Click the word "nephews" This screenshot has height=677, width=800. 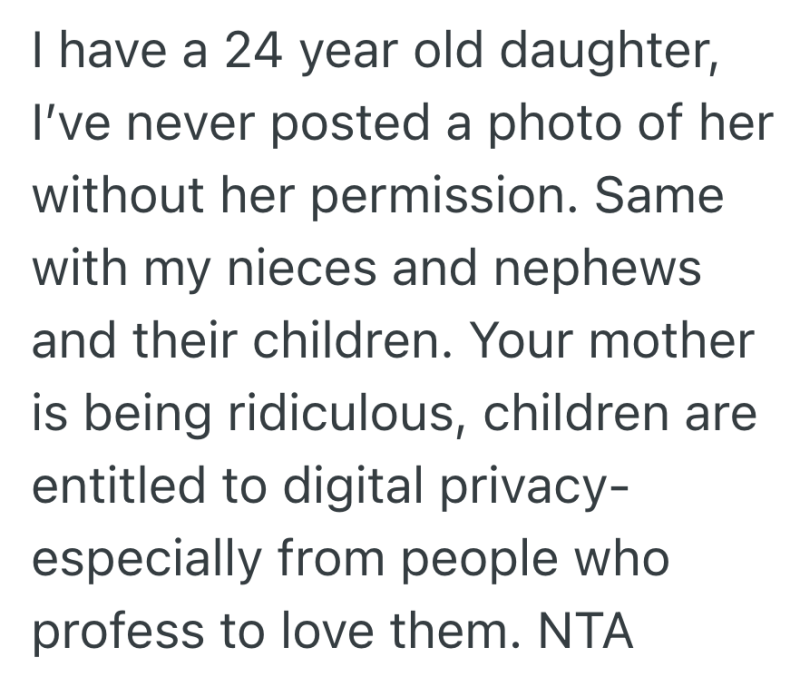(x=598, y=267)
